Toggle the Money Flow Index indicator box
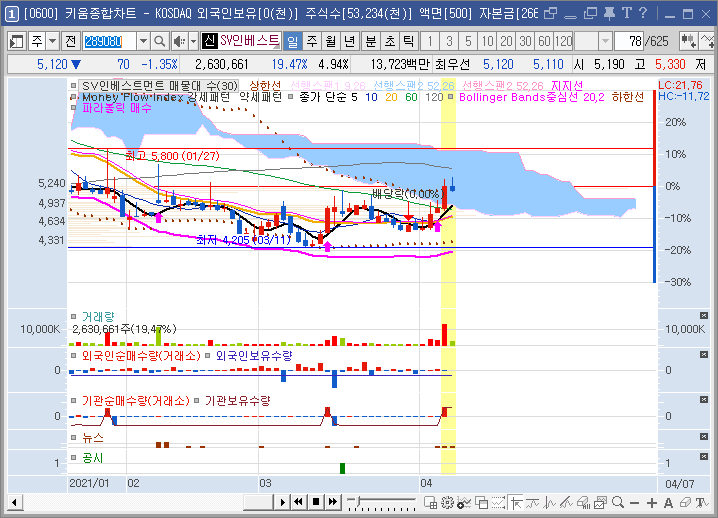 pyautogui.click(x=73, y=97)
